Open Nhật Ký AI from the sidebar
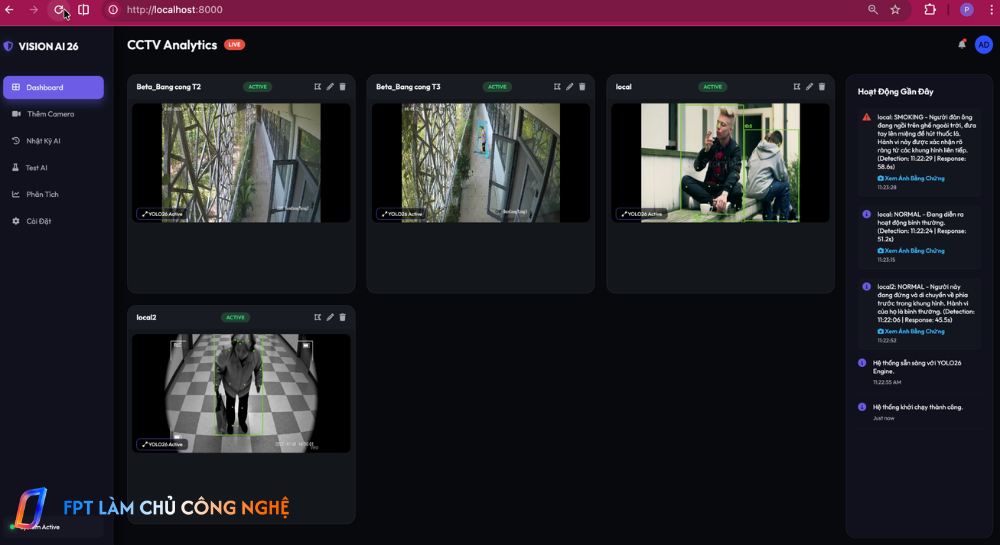The height and width of the screenshot is (545, 1000). [43, 141]
